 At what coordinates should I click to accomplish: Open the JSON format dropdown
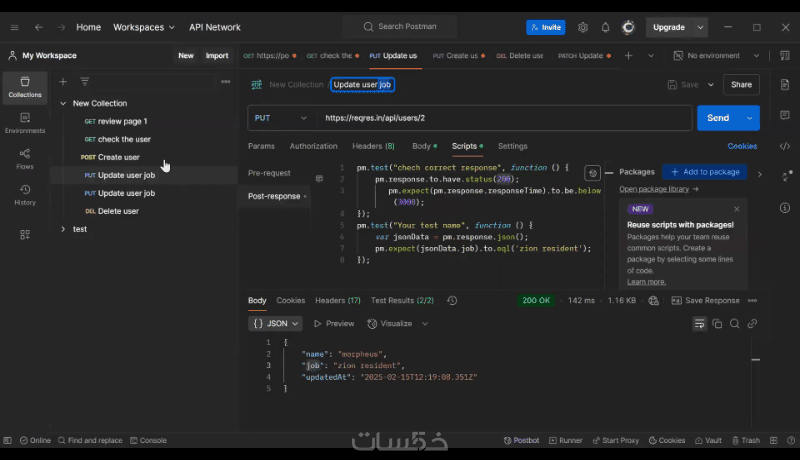coord(275,324)
